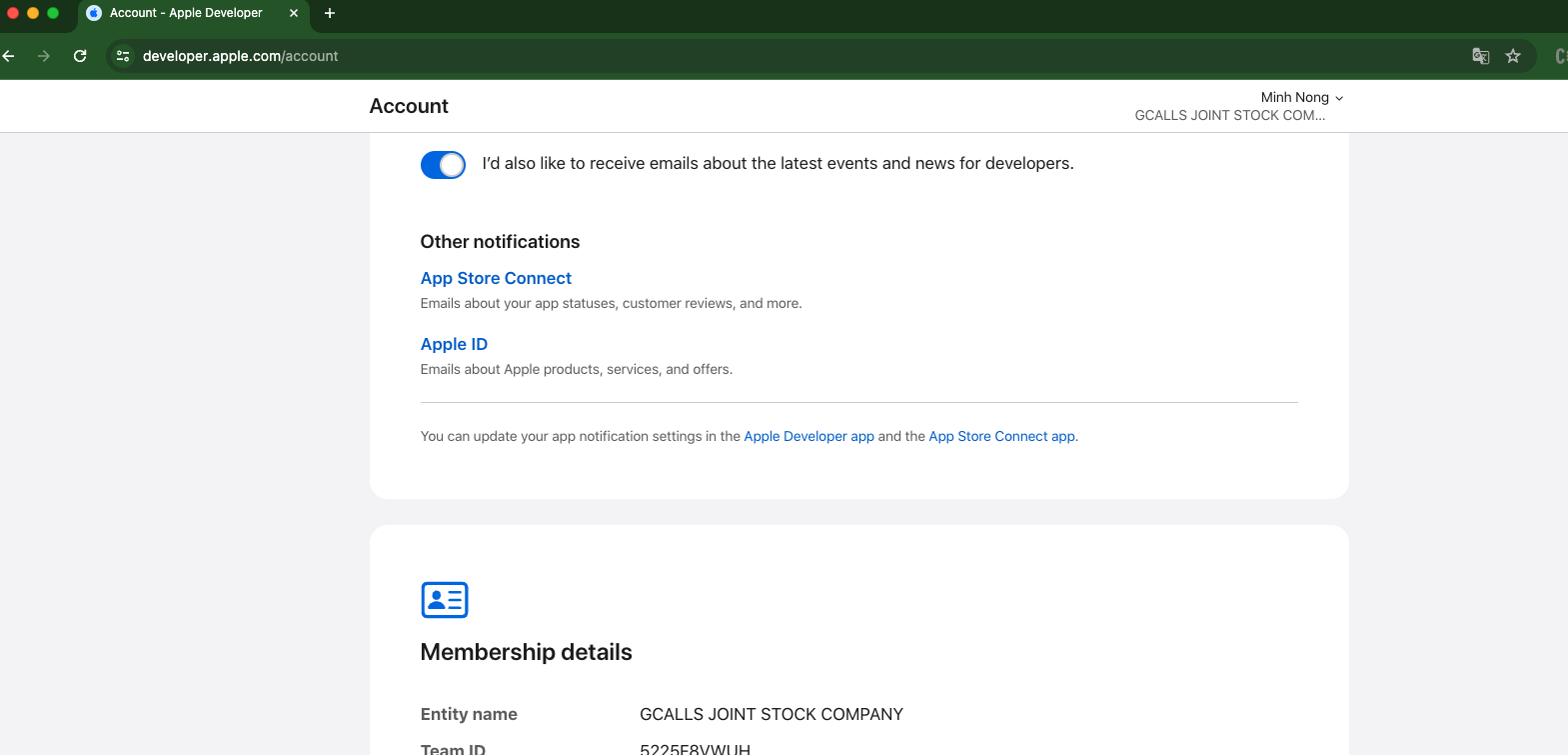This screenshot has height=755, width=1568.
Task: Follow the Apple Developer app link
Action: (x=808, y=436)
